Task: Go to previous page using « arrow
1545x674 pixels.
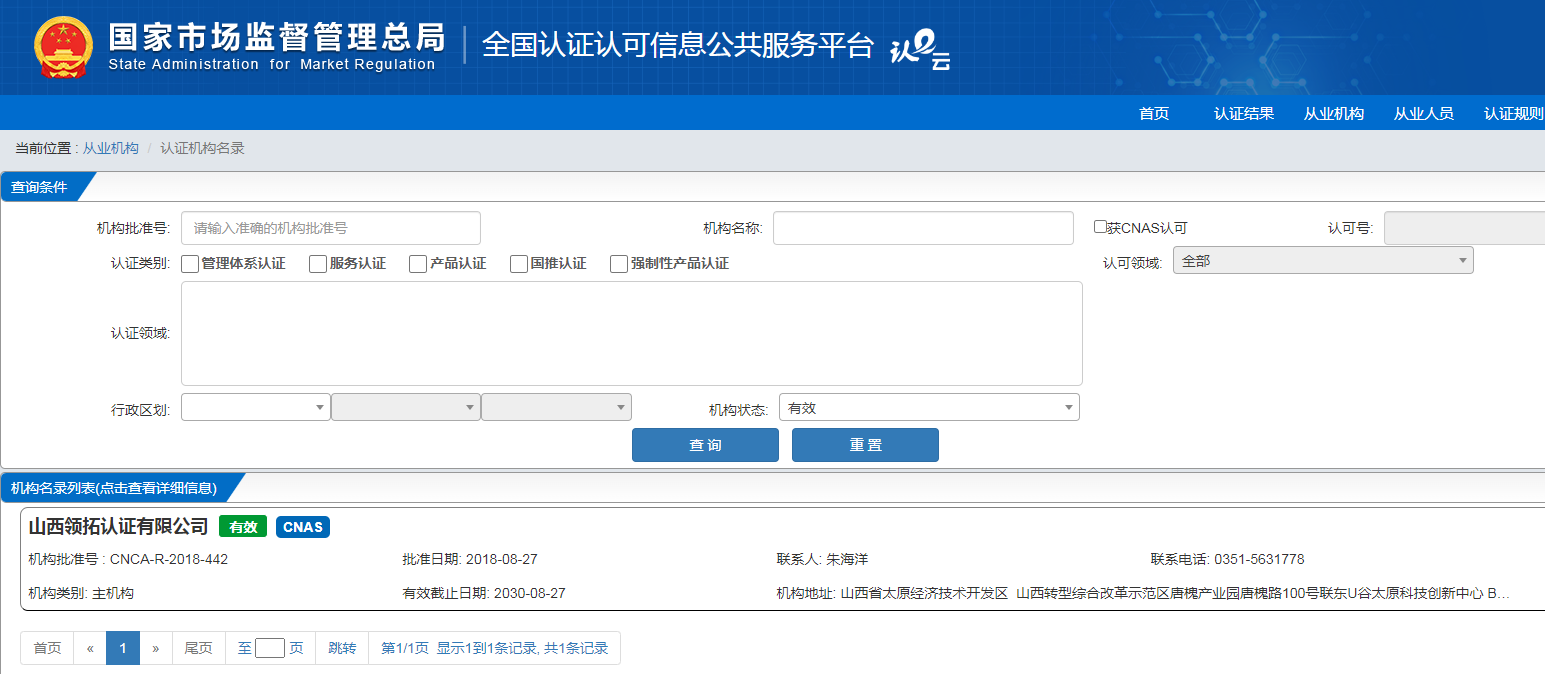Action: pyautogui.click(x=90, y=648)
